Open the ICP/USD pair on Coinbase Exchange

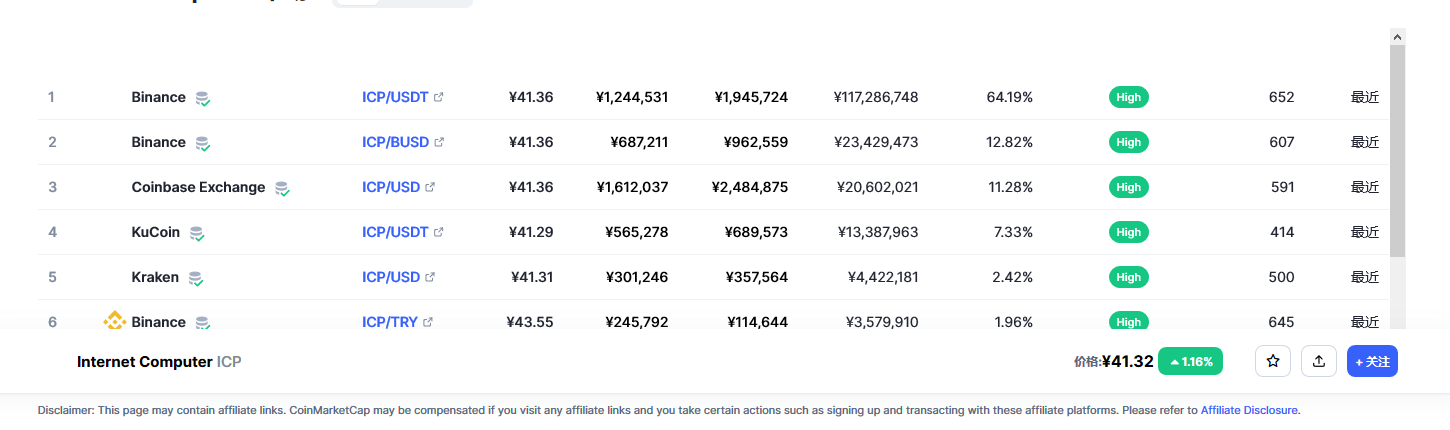pyautogui.click(x=391, y=187)
